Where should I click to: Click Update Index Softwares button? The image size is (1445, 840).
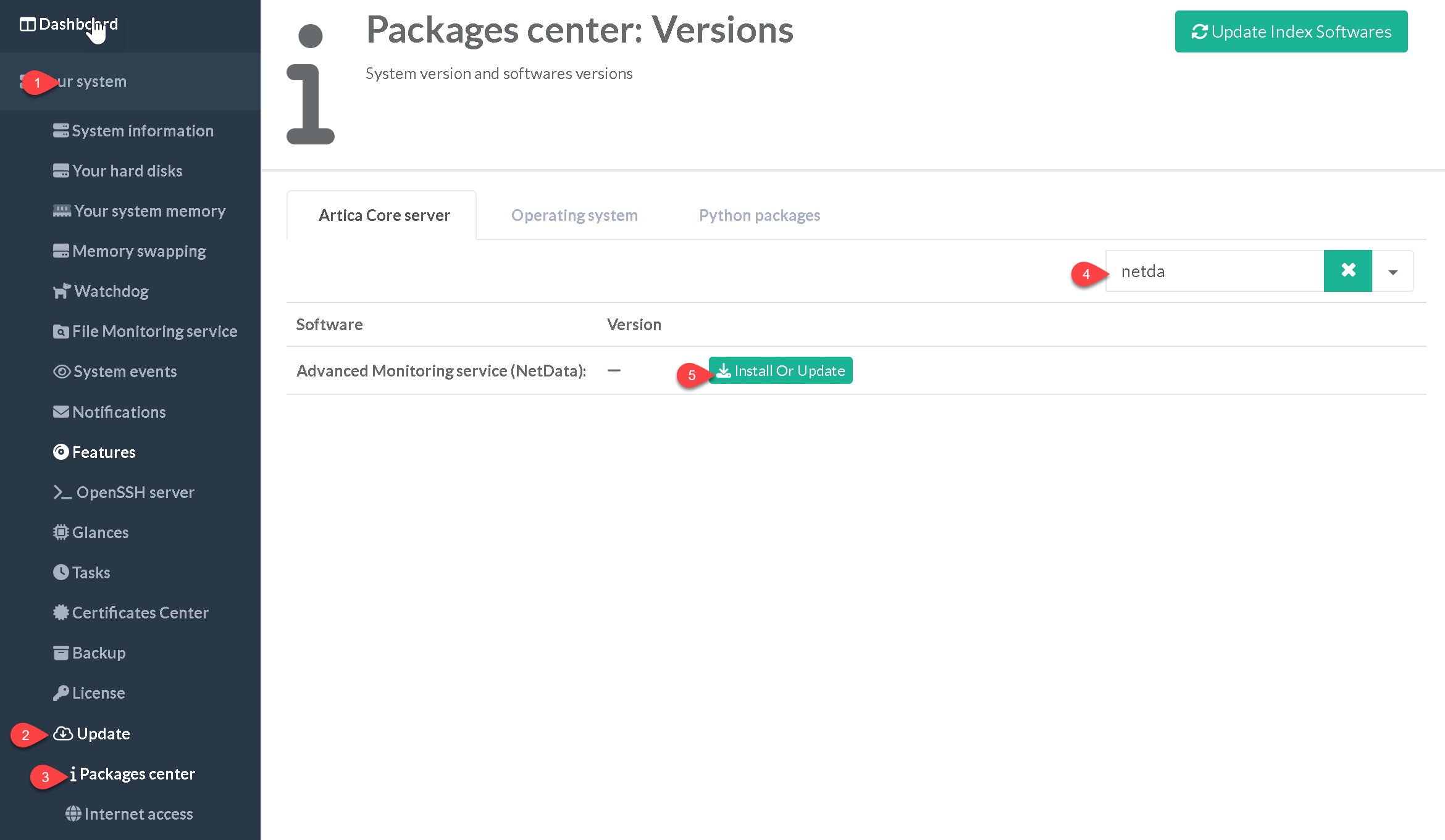pos(1291,31)
